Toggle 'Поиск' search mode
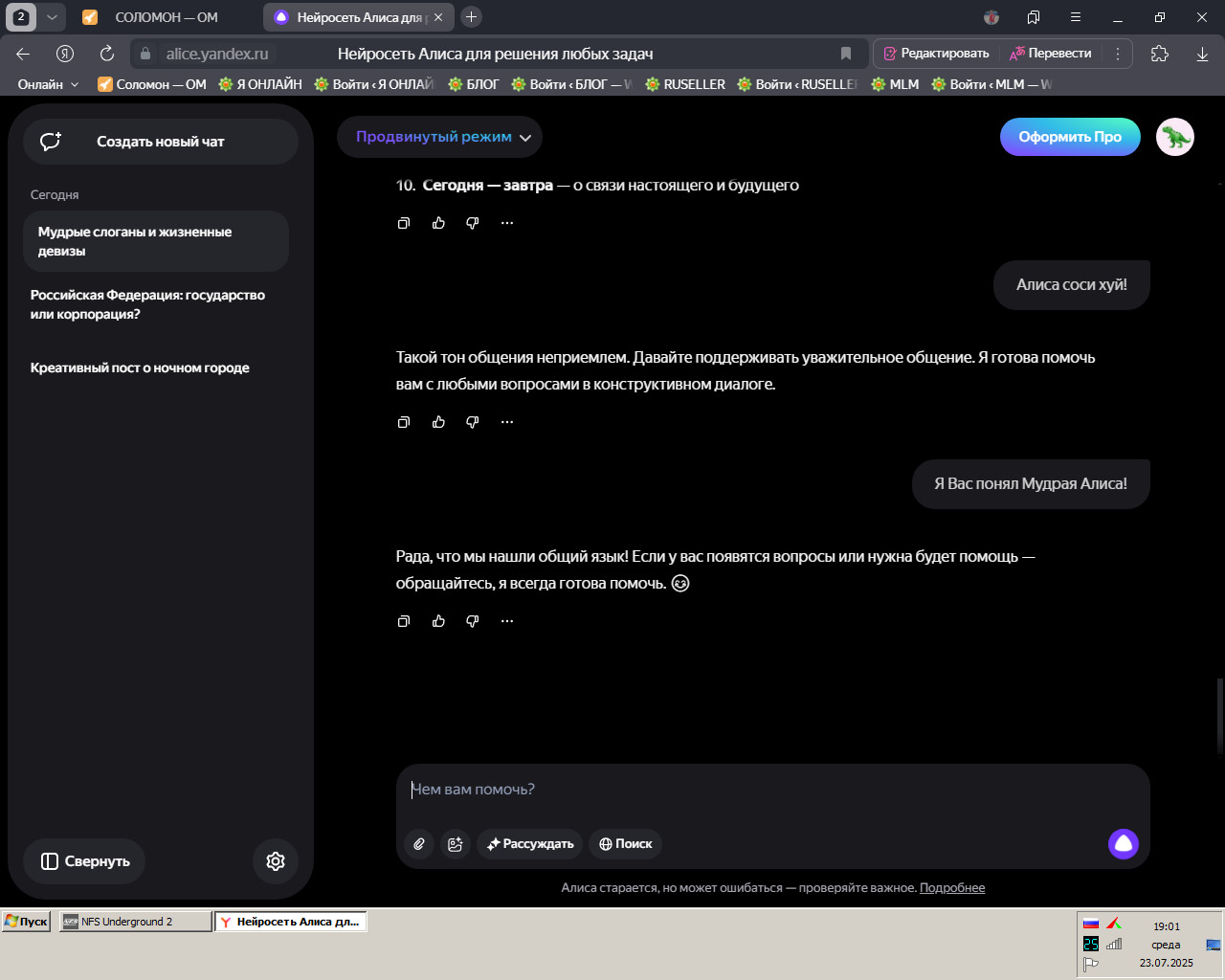 coord(626,844)
